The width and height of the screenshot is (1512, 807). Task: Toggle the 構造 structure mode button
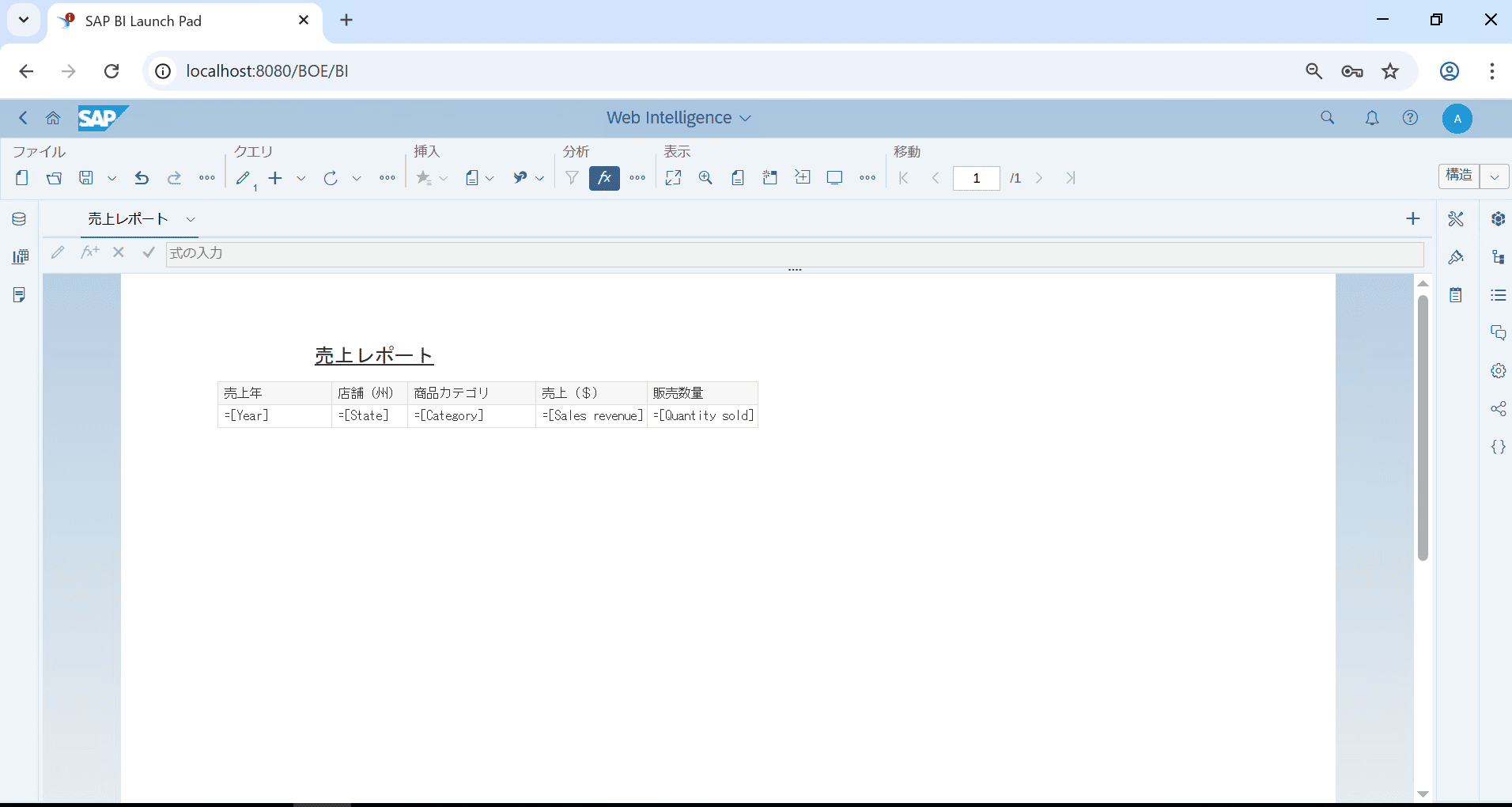pyautogui.click(x=1459, y=176)
